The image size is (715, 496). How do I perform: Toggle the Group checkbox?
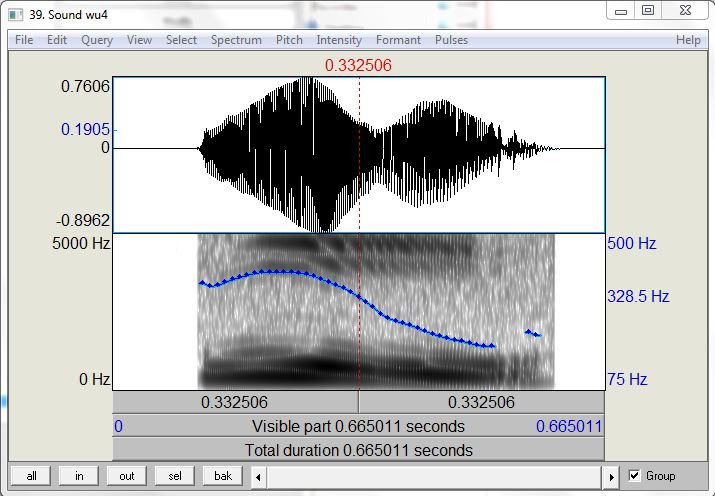634,476
